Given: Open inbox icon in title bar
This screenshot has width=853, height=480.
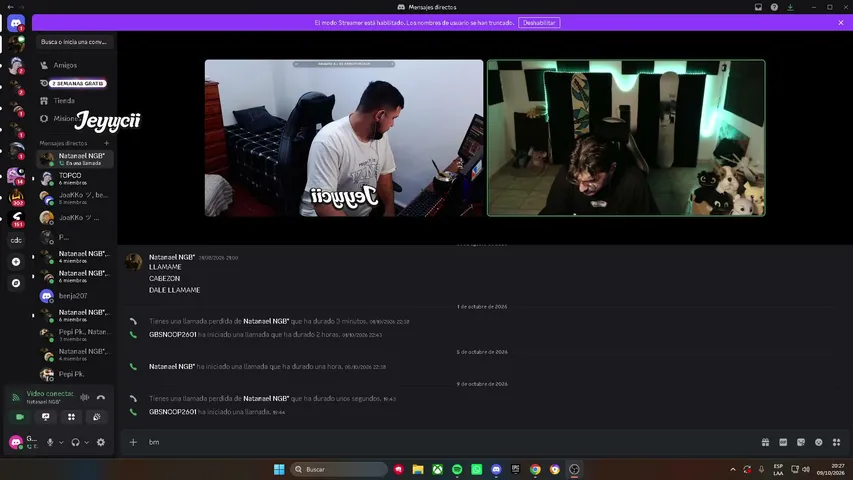Looking at the screenshot, I should click(x=758, y=7).
